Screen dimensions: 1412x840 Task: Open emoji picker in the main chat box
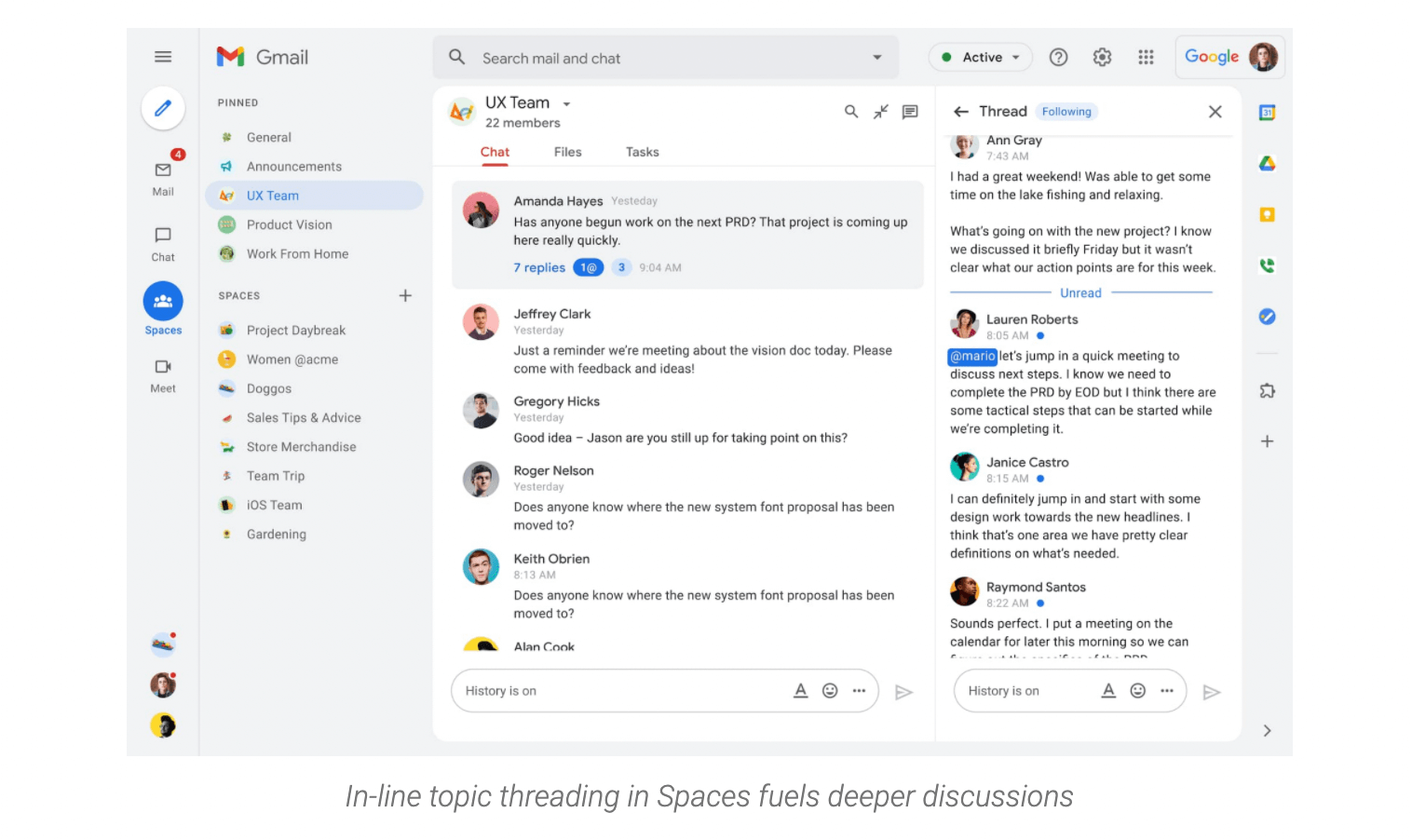[x=830, y=691]
